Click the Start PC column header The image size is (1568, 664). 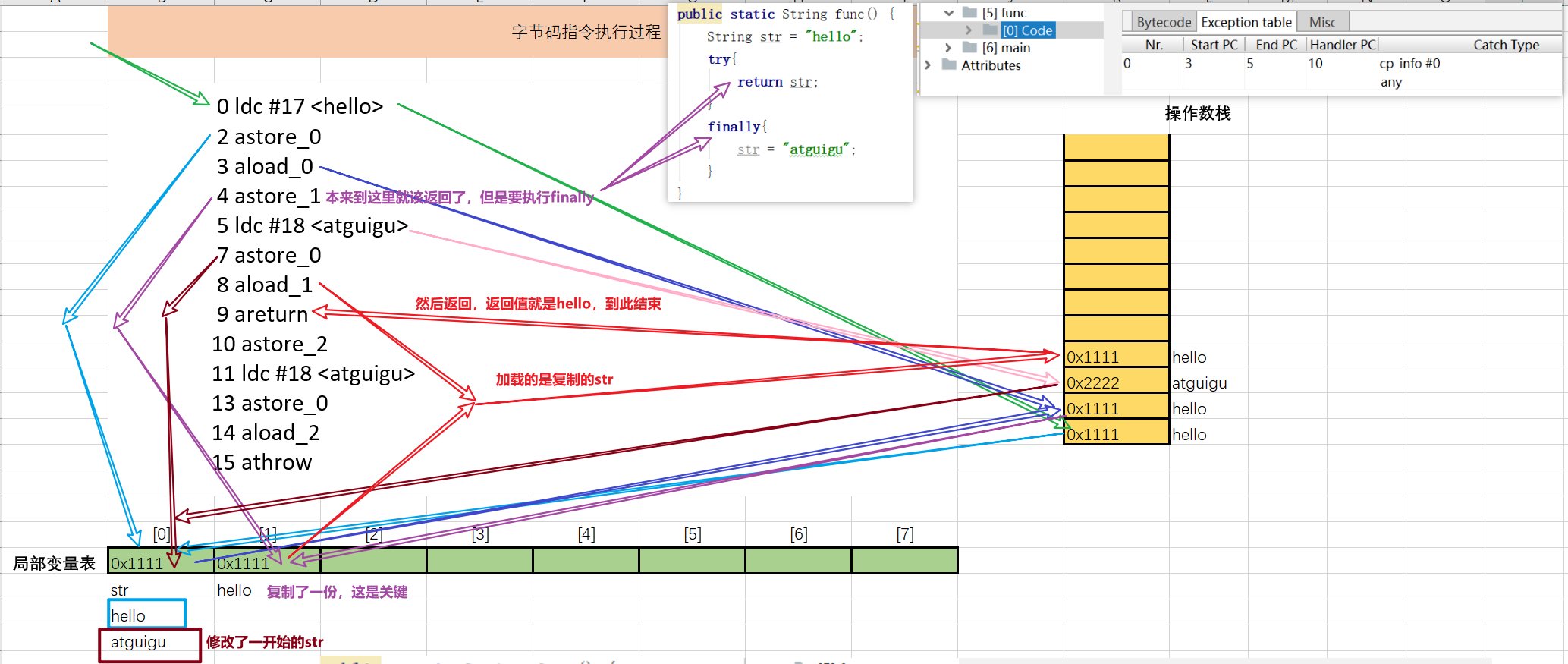pyautogui.click(x=1214, y=45)
